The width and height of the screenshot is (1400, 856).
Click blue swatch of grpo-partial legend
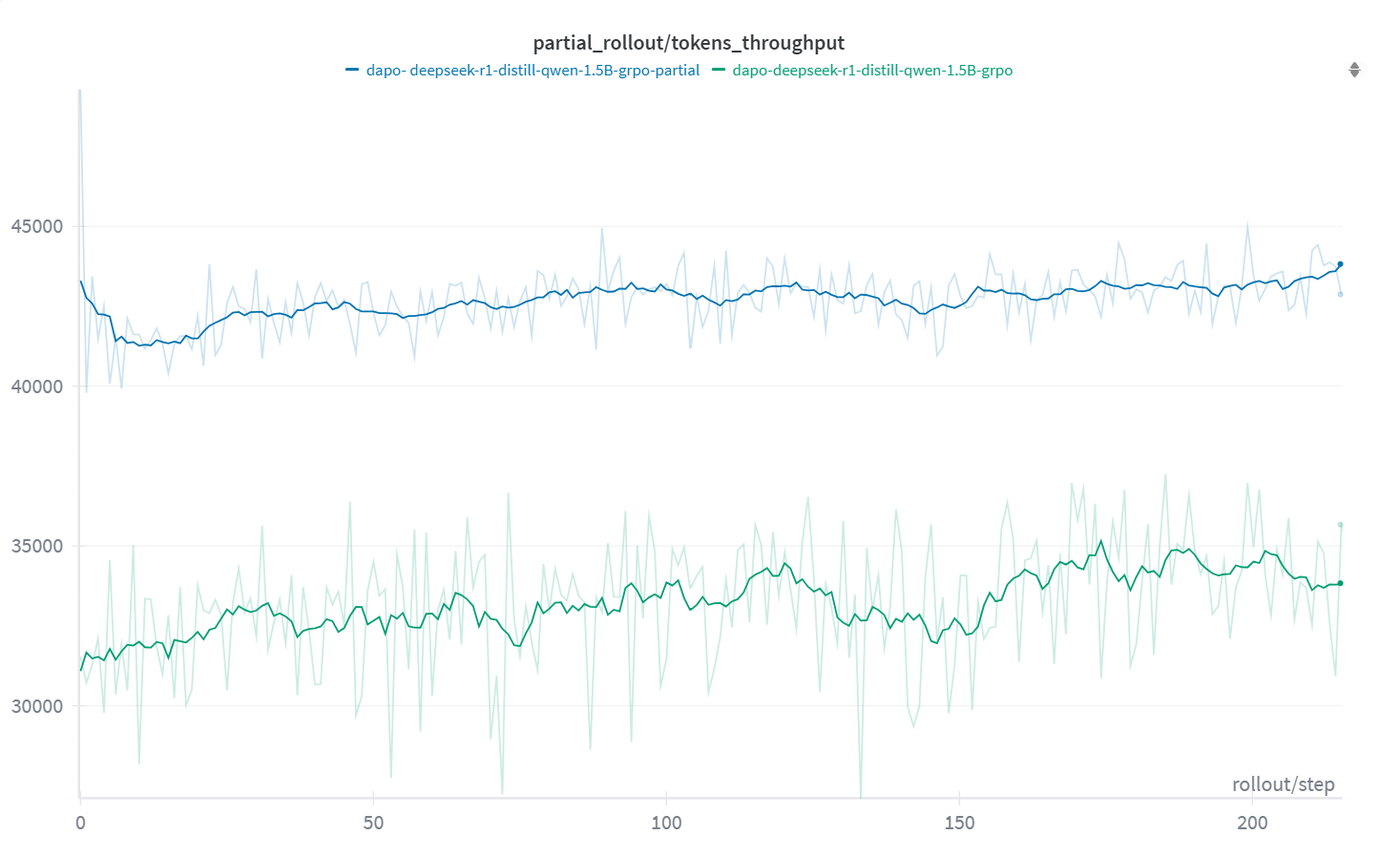coord(352,70)
